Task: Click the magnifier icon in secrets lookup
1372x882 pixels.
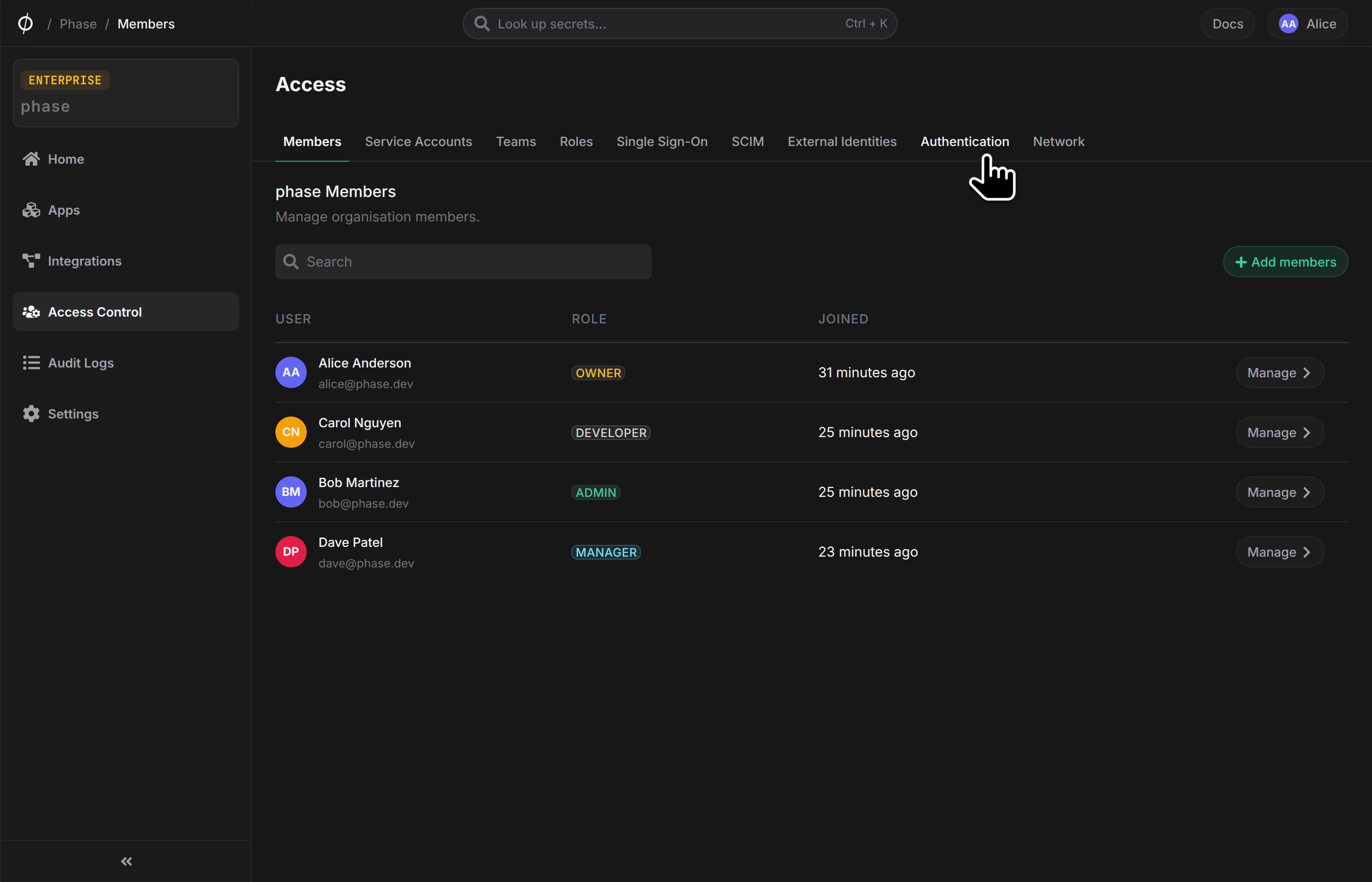Action: (x=482, y=24)
